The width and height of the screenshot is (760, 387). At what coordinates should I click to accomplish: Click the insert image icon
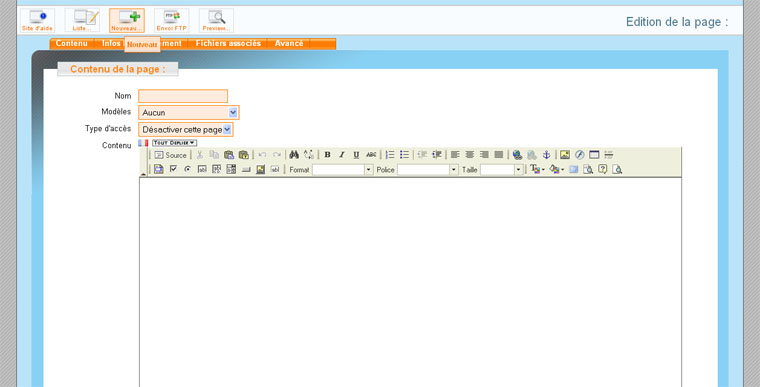pos(565,155)
